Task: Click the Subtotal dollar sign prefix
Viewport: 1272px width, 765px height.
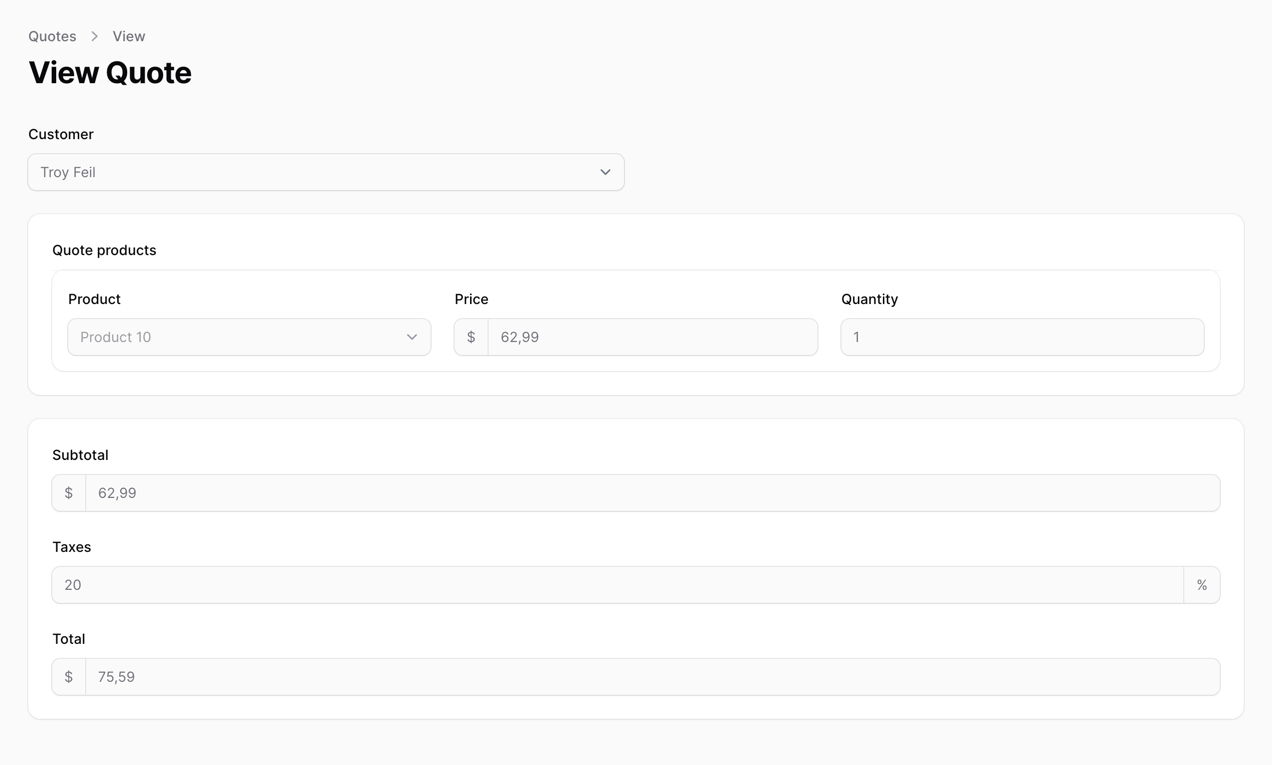Action: click(69, 493)
